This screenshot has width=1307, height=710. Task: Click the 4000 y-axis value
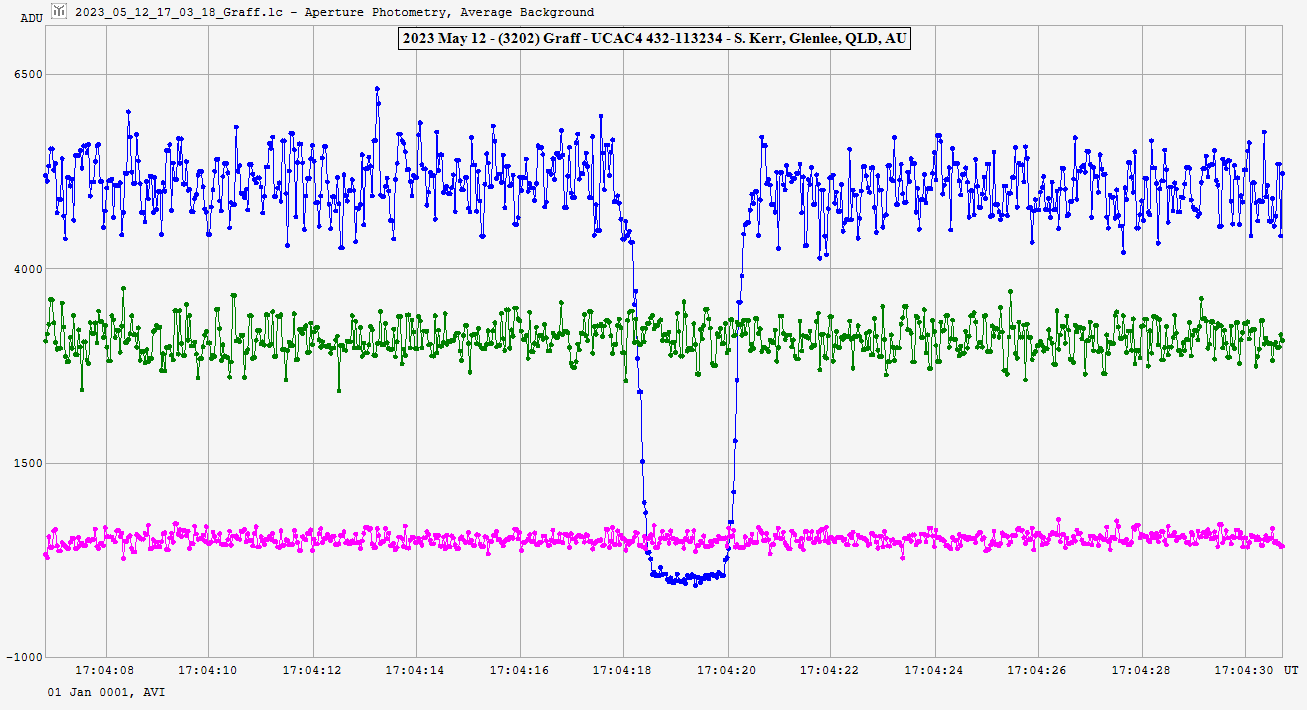click(30, 269)
